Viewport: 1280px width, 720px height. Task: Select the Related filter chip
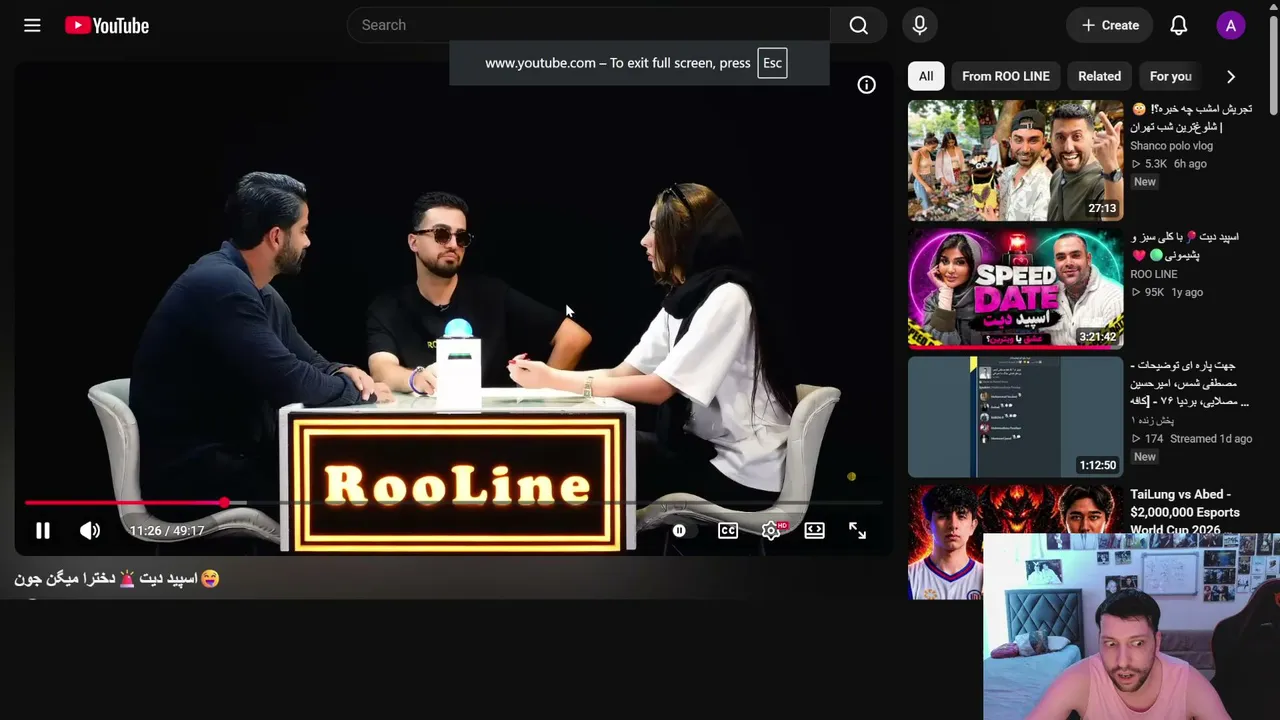point(1099,76)
